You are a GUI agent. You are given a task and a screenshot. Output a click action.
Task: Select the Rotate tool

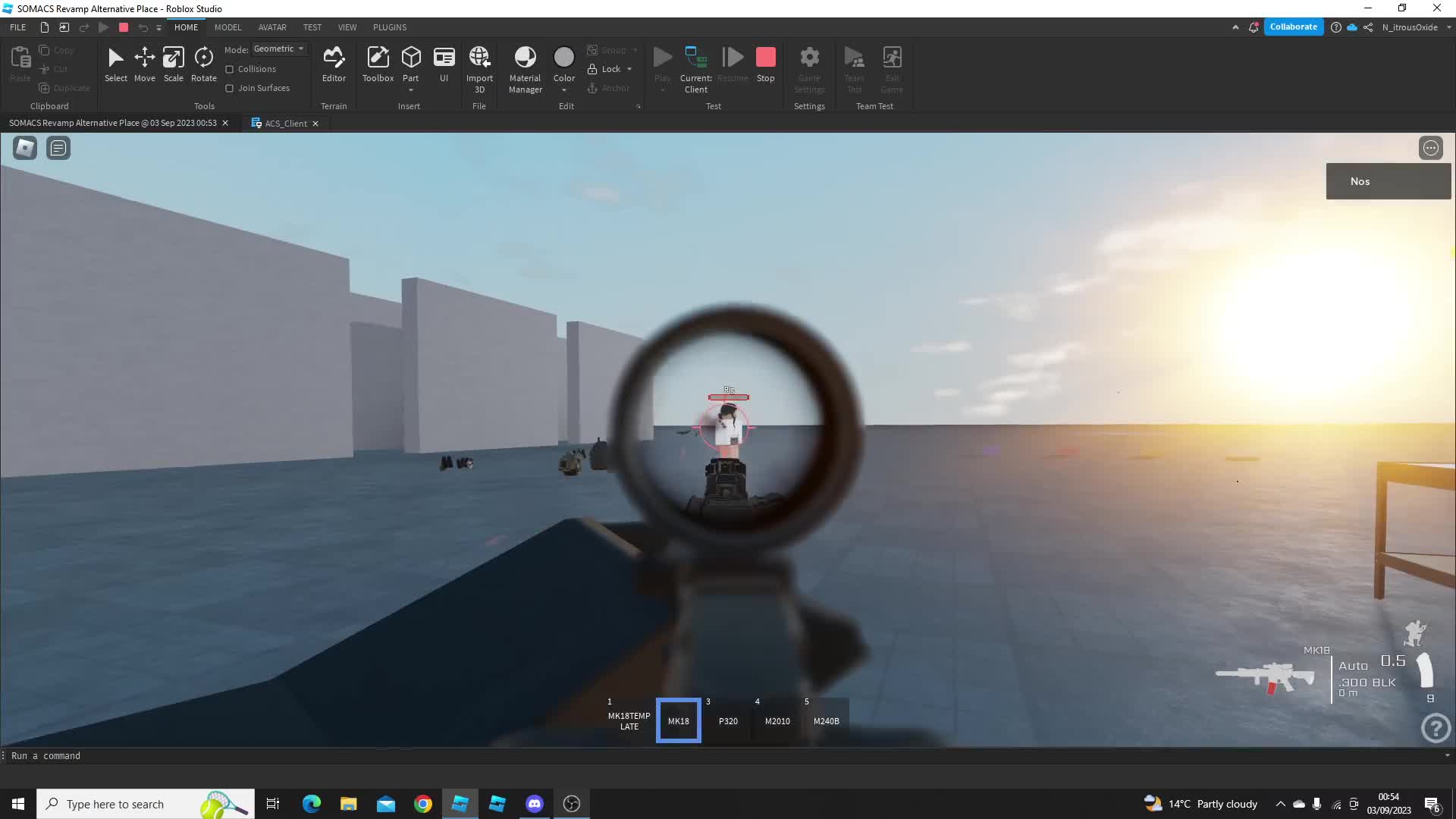pyautogui.click(x=203, y=64)
